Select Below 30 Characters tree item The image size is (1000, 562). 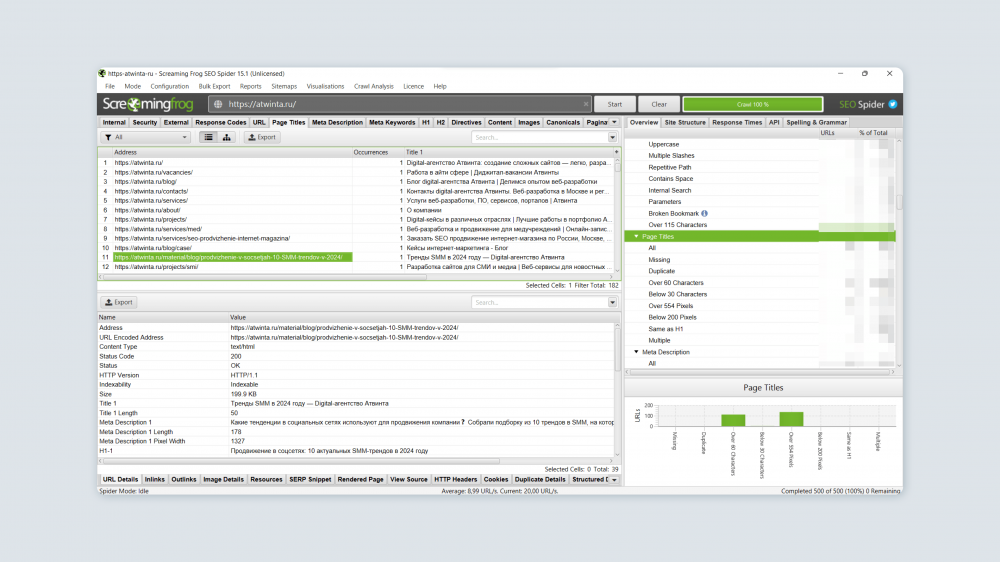(677, 294)
